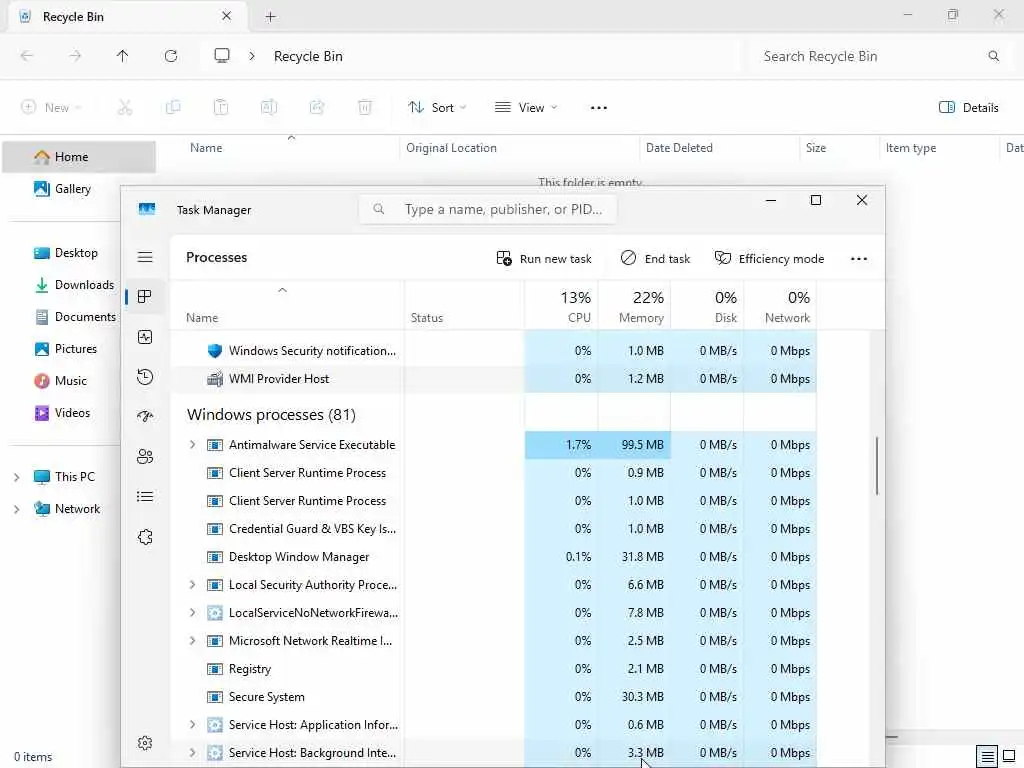
Task: Expand Service Host: Application Information row
Action: tap(192, 725)
